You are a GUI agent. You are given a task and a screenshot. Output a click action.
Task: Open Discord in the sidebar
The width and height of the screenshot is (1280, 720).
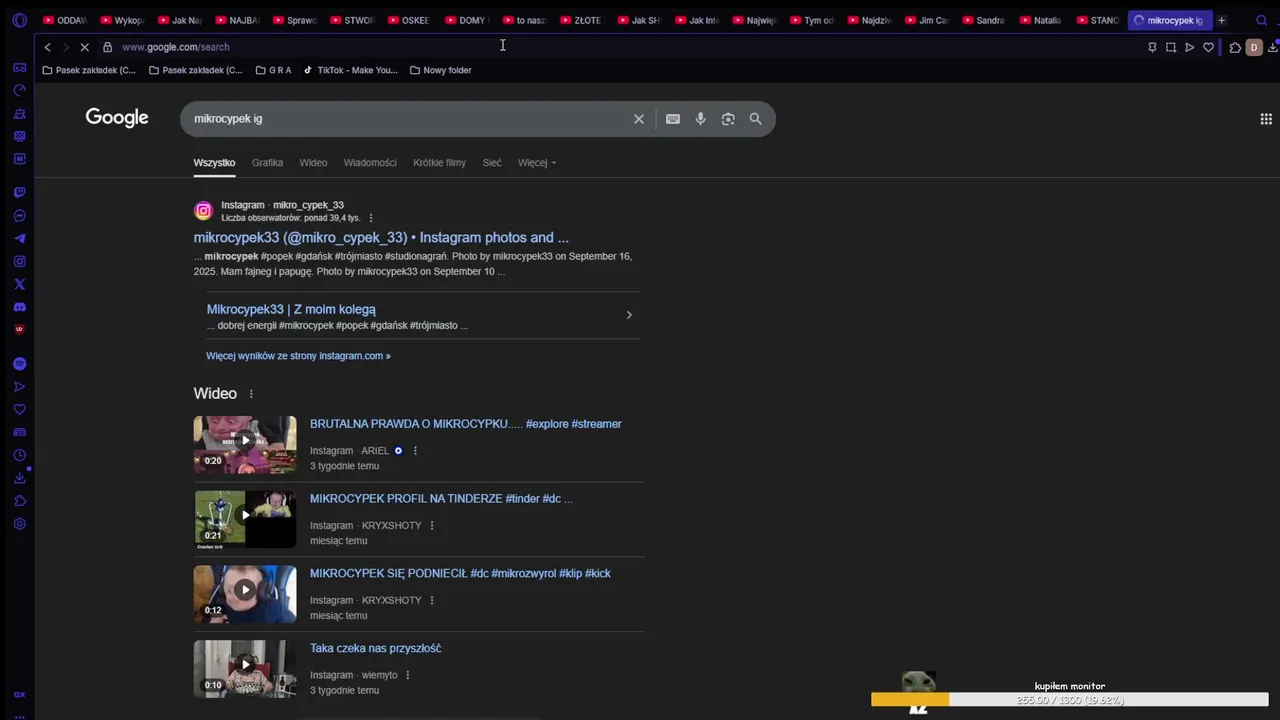click(x=19, y=307)
